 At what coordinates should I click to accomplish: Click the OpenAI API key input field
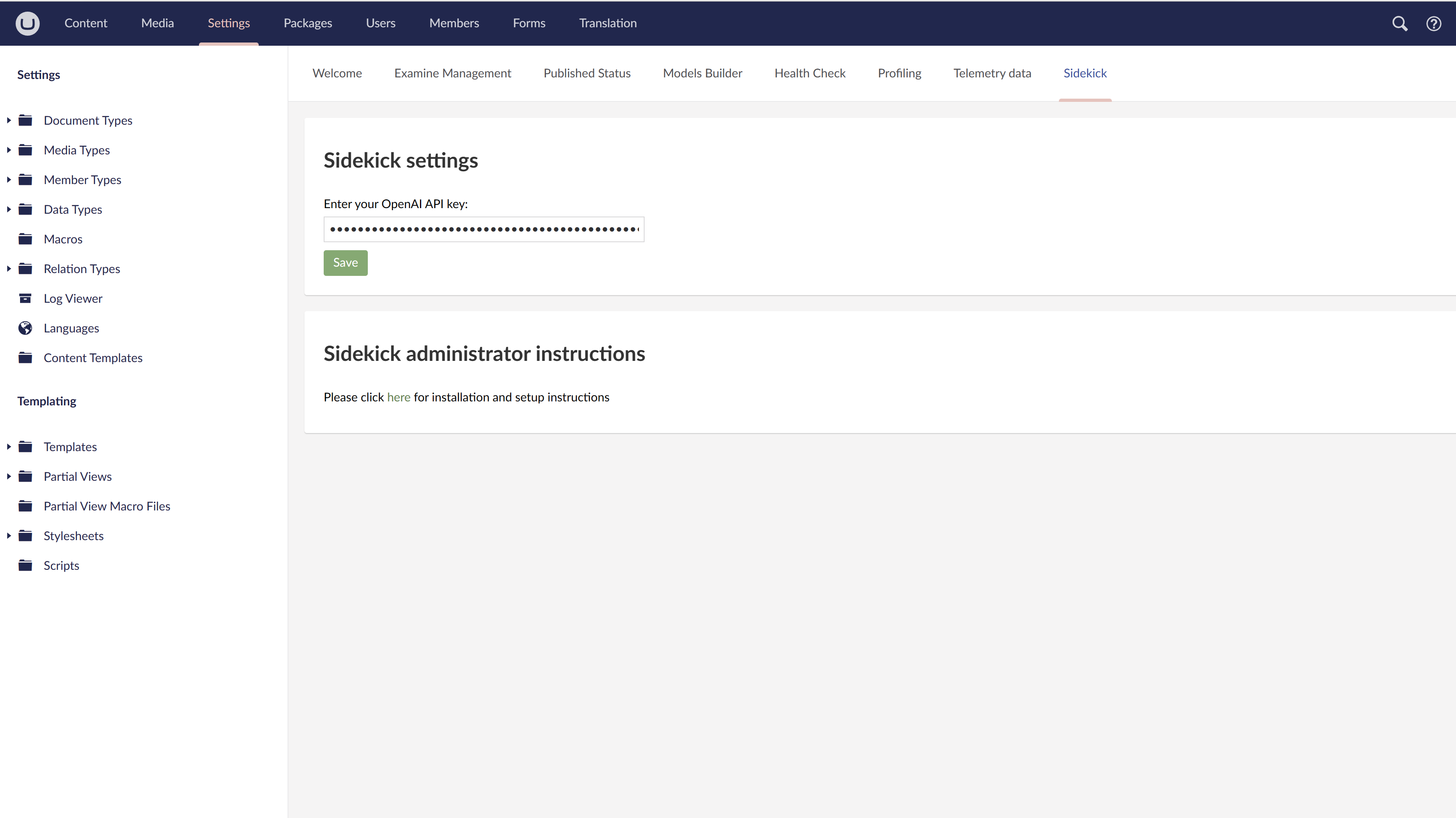point(484,229)
